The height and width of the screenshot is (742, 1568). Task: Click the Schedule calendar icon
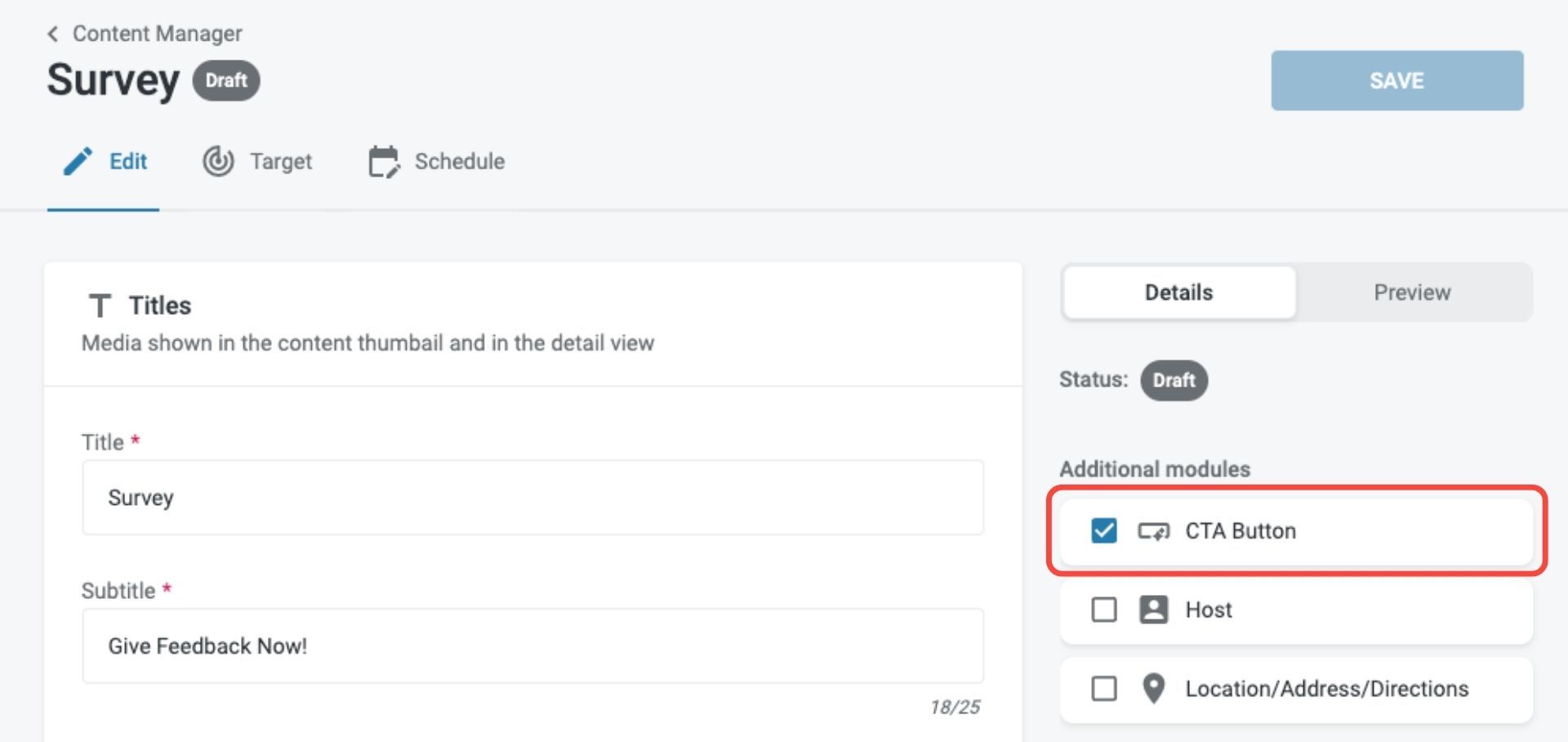(x=384, y=162)
